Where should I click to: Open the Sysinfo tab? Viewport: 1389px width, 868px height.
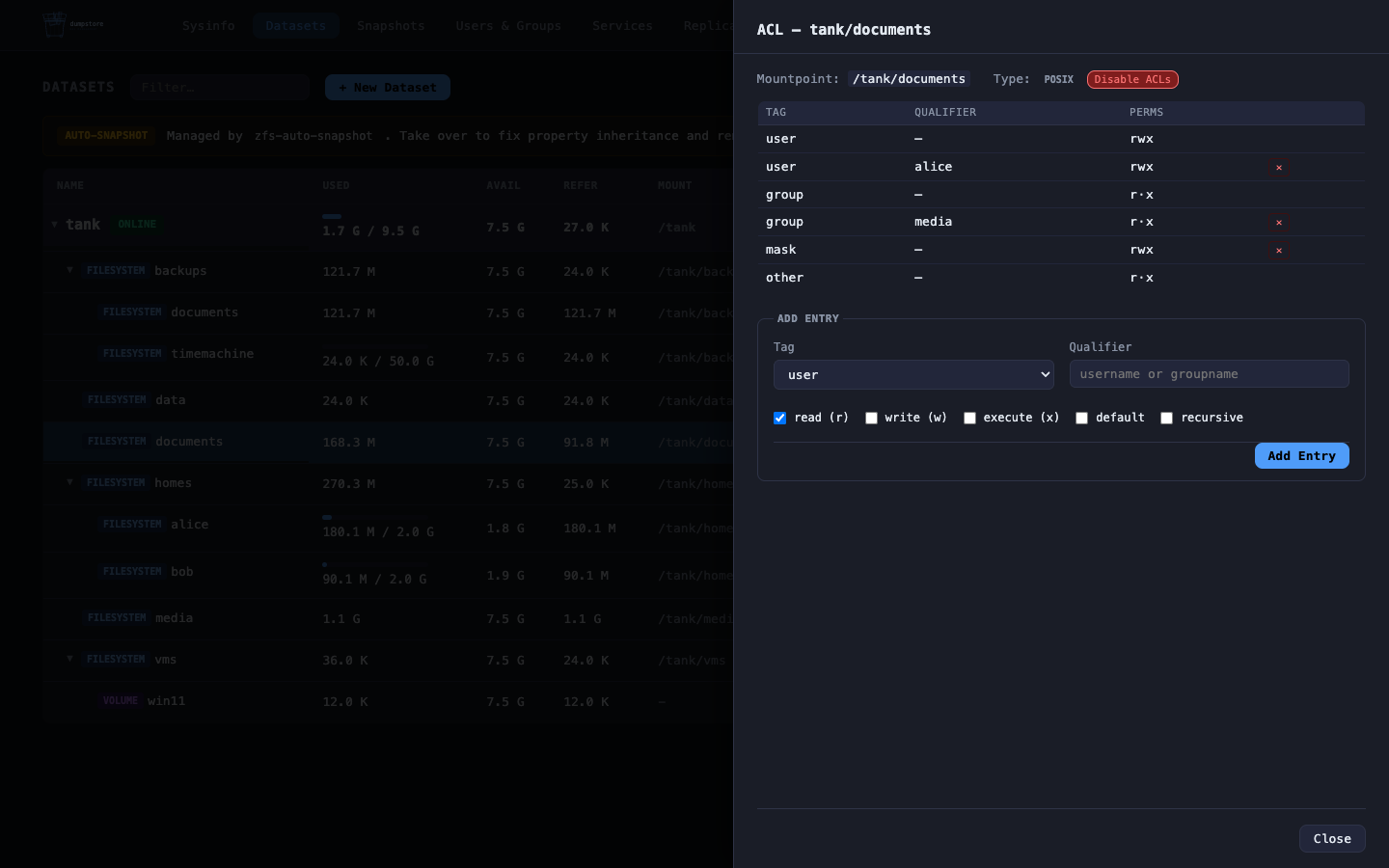pos(208,26)
